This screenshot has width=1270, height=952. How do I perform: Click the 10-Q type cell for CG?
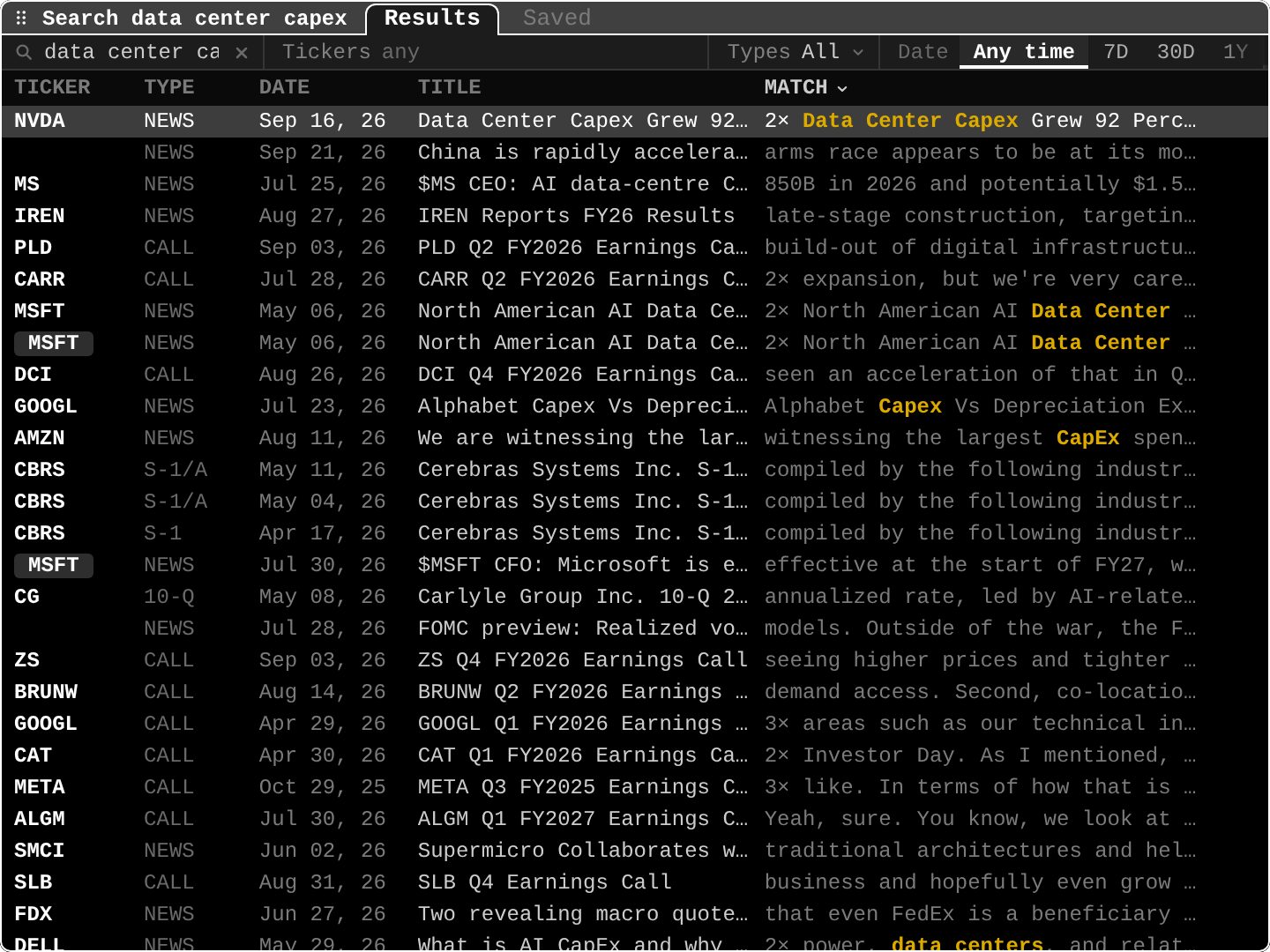pyautogui.click(x=168, y=597)
